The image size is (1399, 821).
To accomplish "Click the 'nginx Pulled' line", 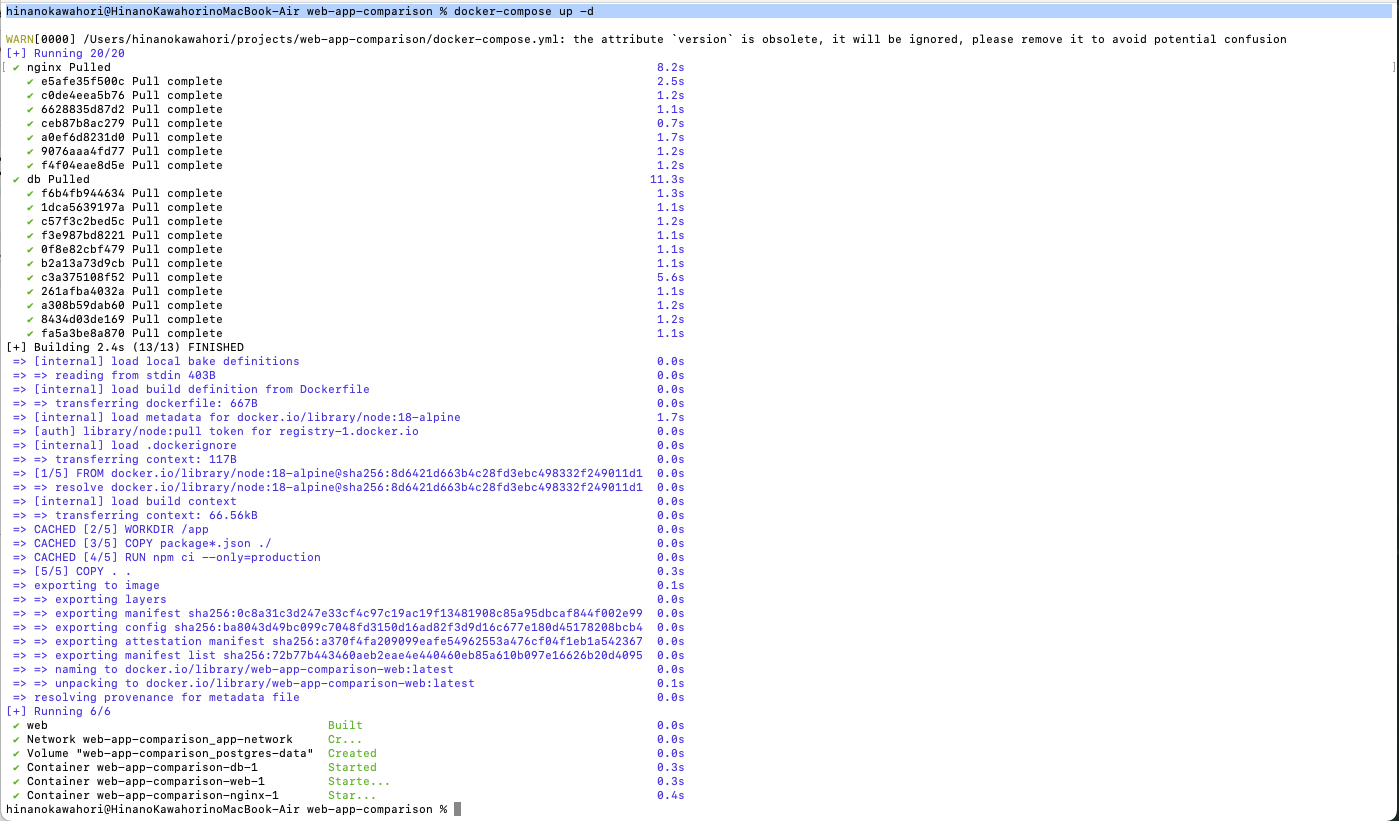I will coord(69,67).
